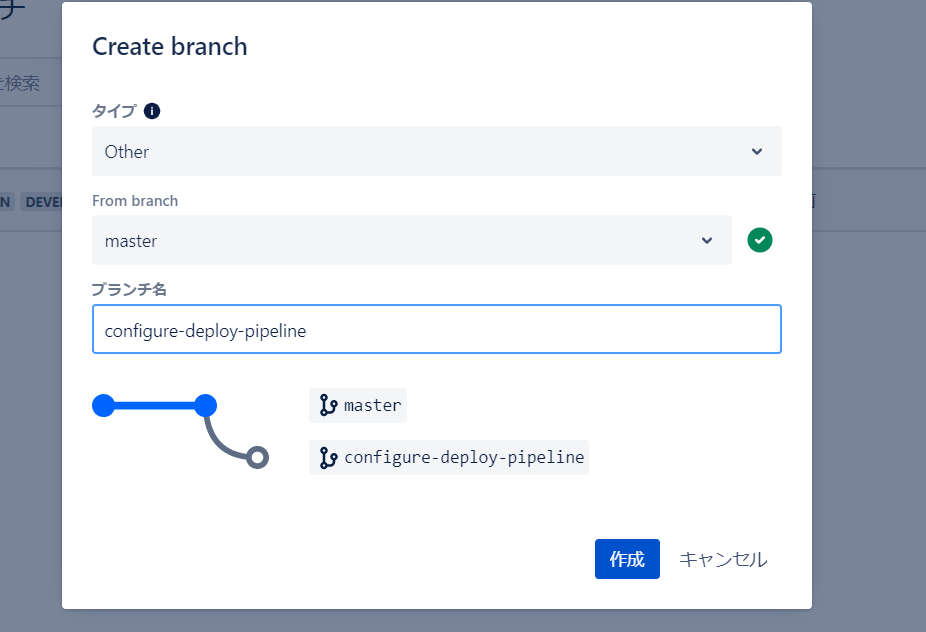
Task: Click the master branch tag text
Action: point(373,405)
